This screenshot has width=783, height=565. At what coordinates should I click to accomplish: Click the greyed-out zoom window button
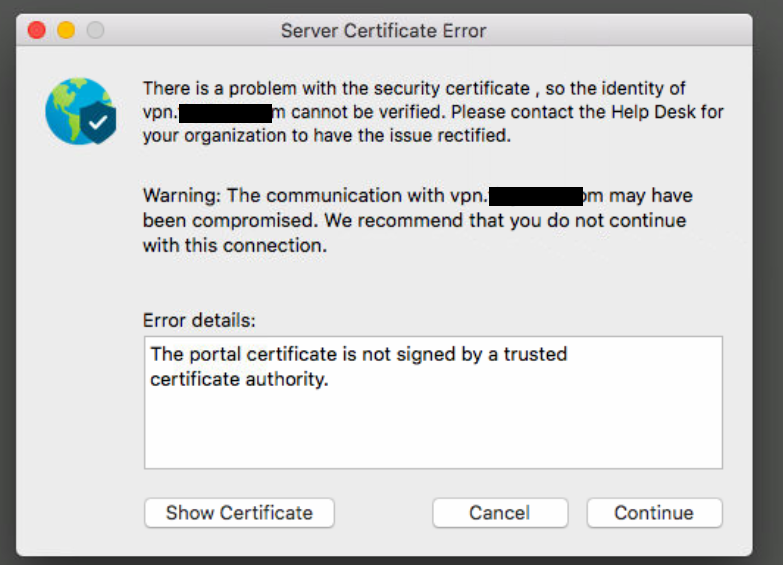(x=95, y=31)
